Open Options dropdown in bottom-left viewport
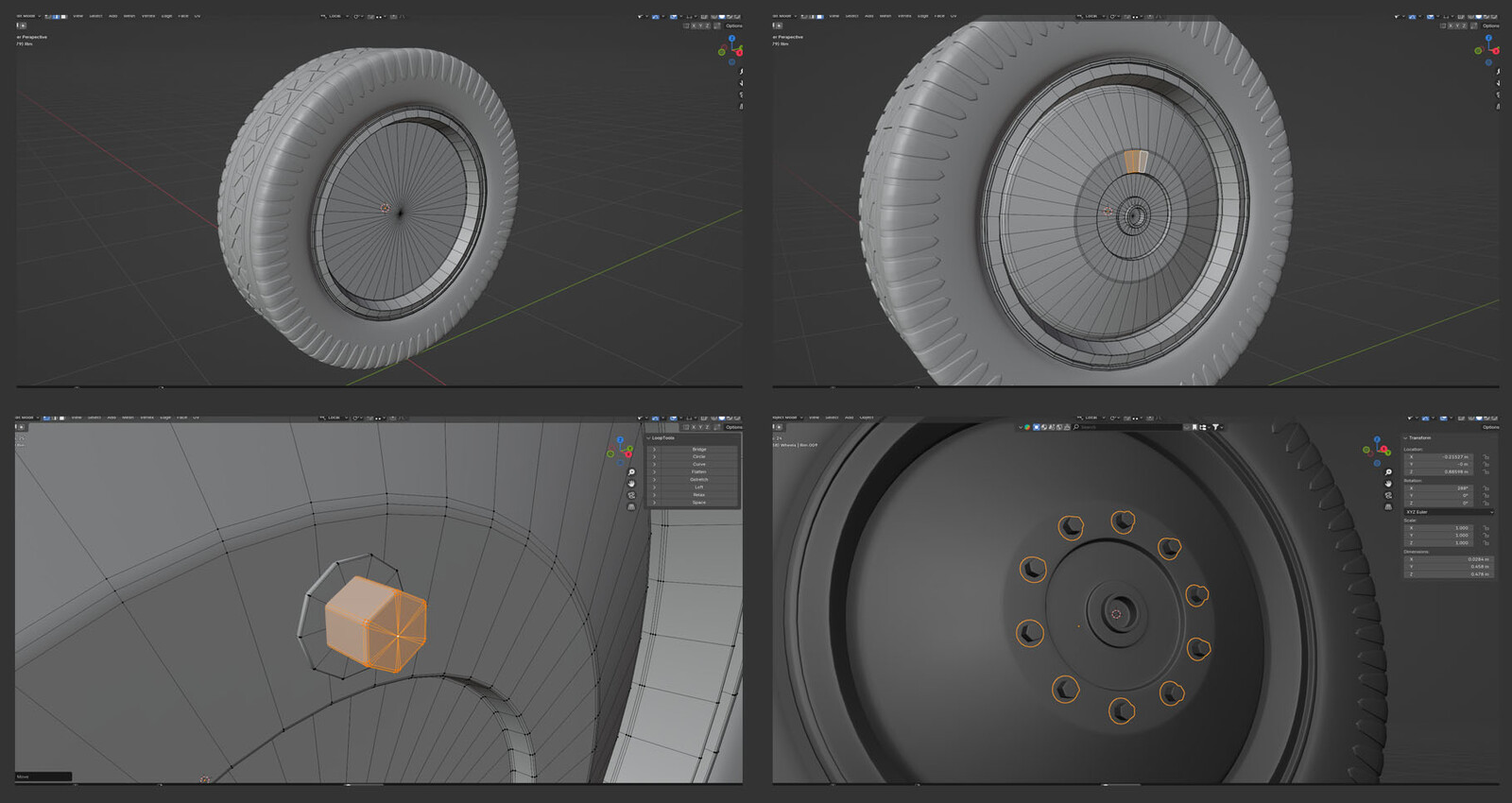Image resolution: width=1512 pixels, height=803 pixels. click(733, 427)
